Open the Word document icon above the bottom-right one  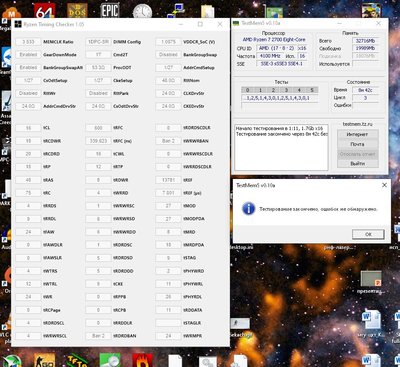click(x=371, y=320)
